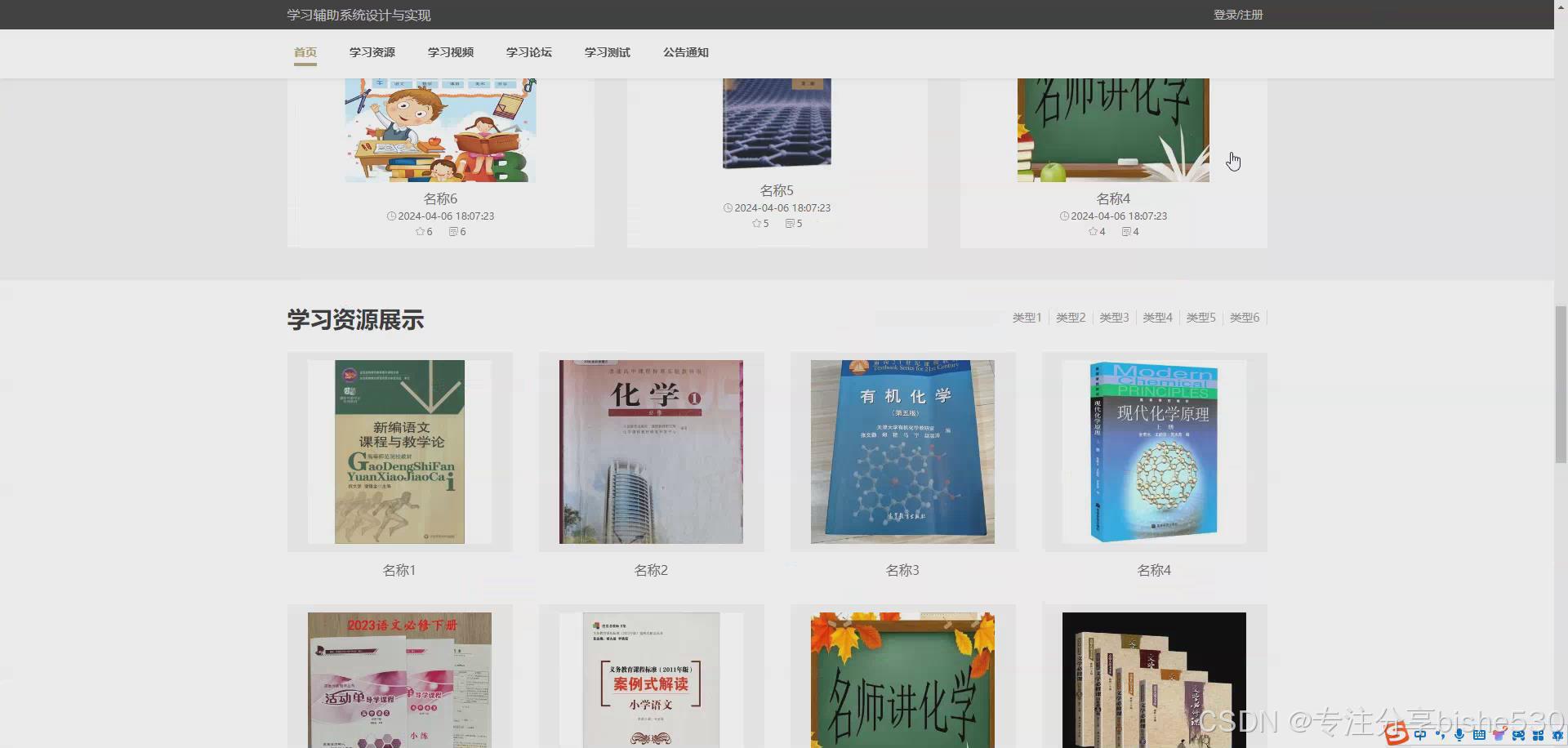
Task: Click the 名称1 resource title link
Action: [x=399, y=570]
